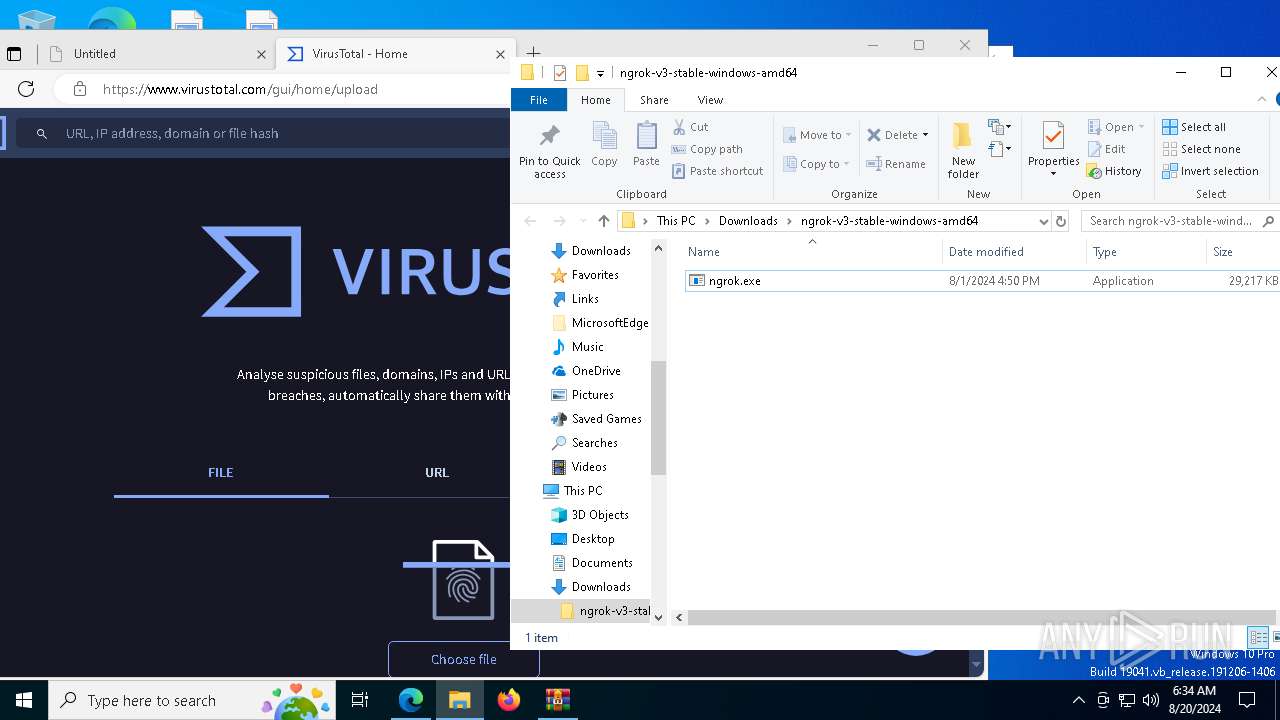1280x720 pixels.
Task: Open the File ribbon tab
Action: tap(539, 100)
